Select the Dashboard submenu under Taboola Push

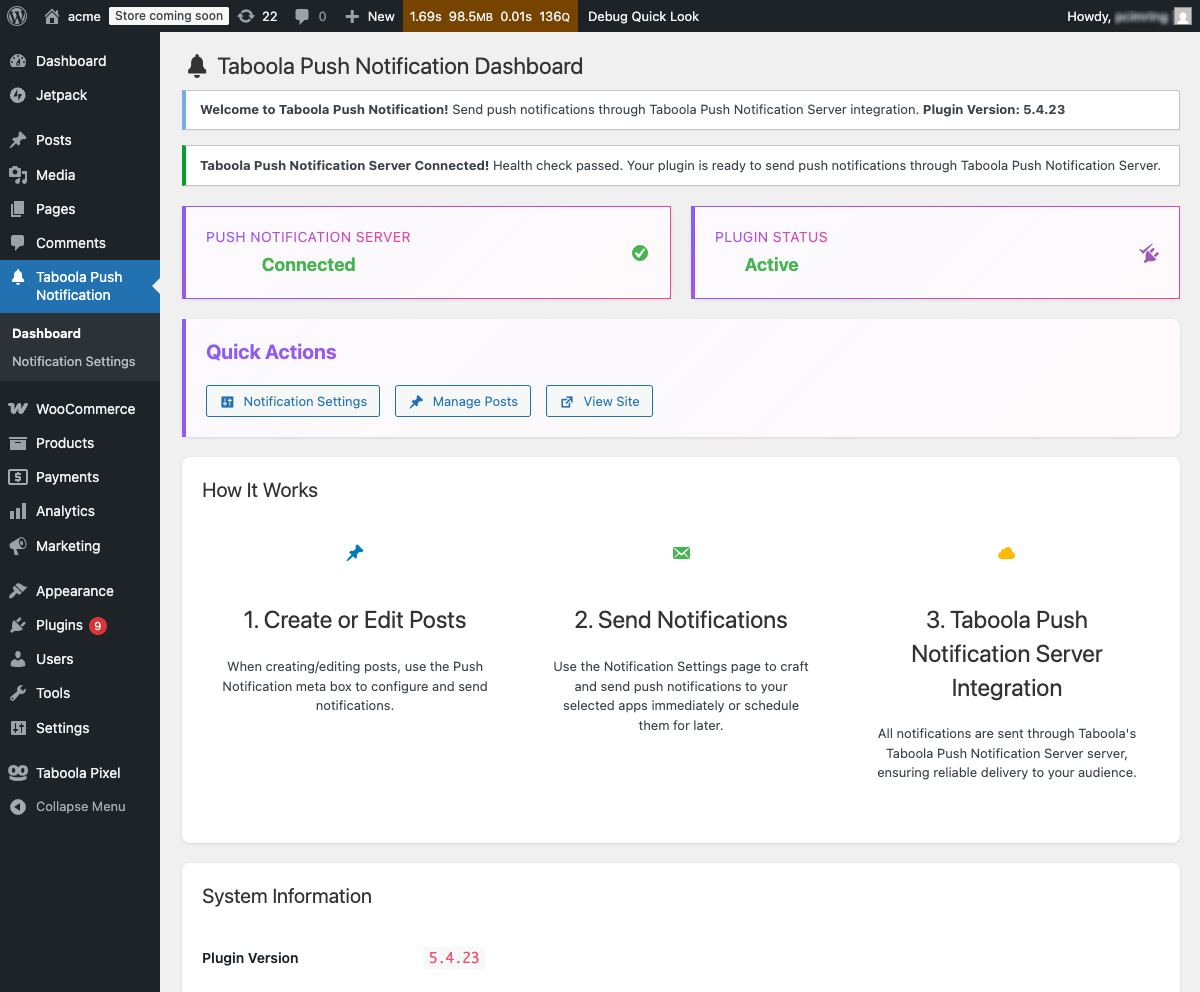tap(47, 333)
